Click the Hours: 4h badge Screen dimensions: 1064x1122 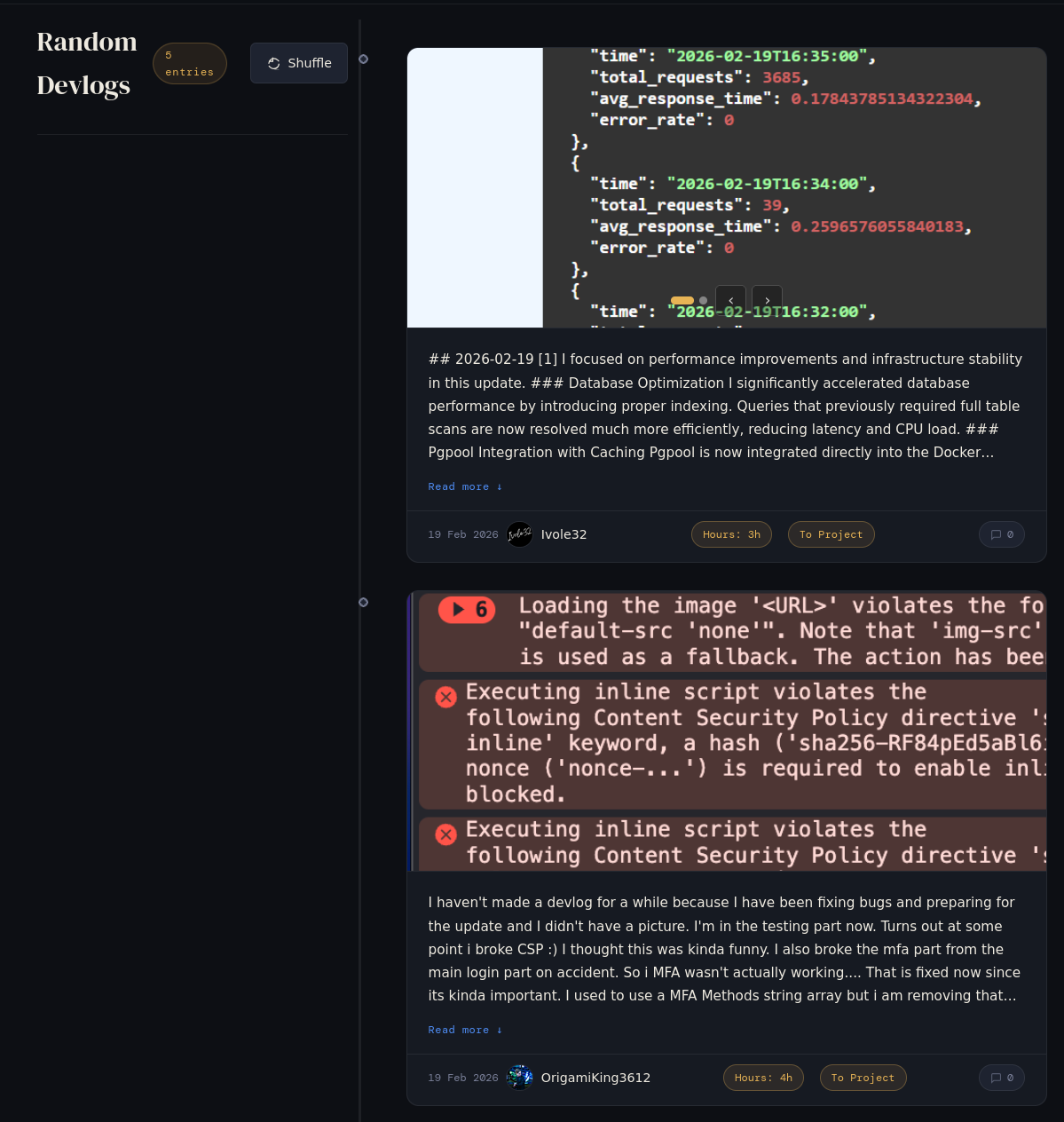pos(763,1078)
